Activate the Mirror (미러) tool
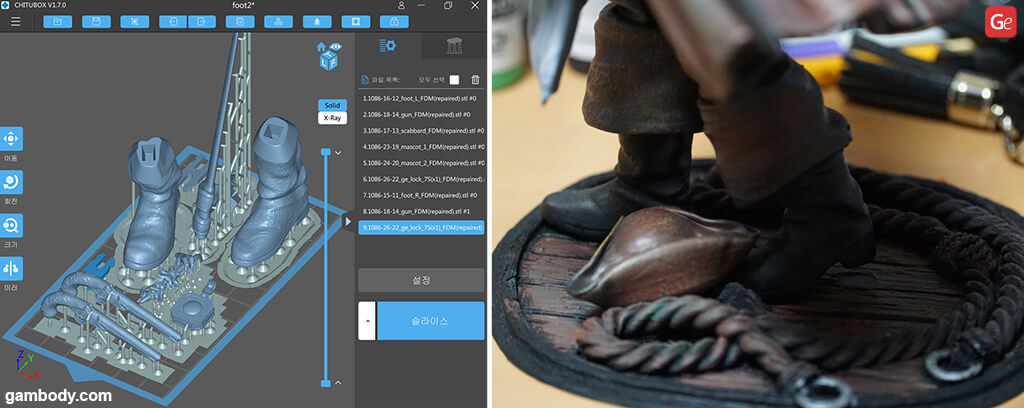 click(x=11, y=268)
